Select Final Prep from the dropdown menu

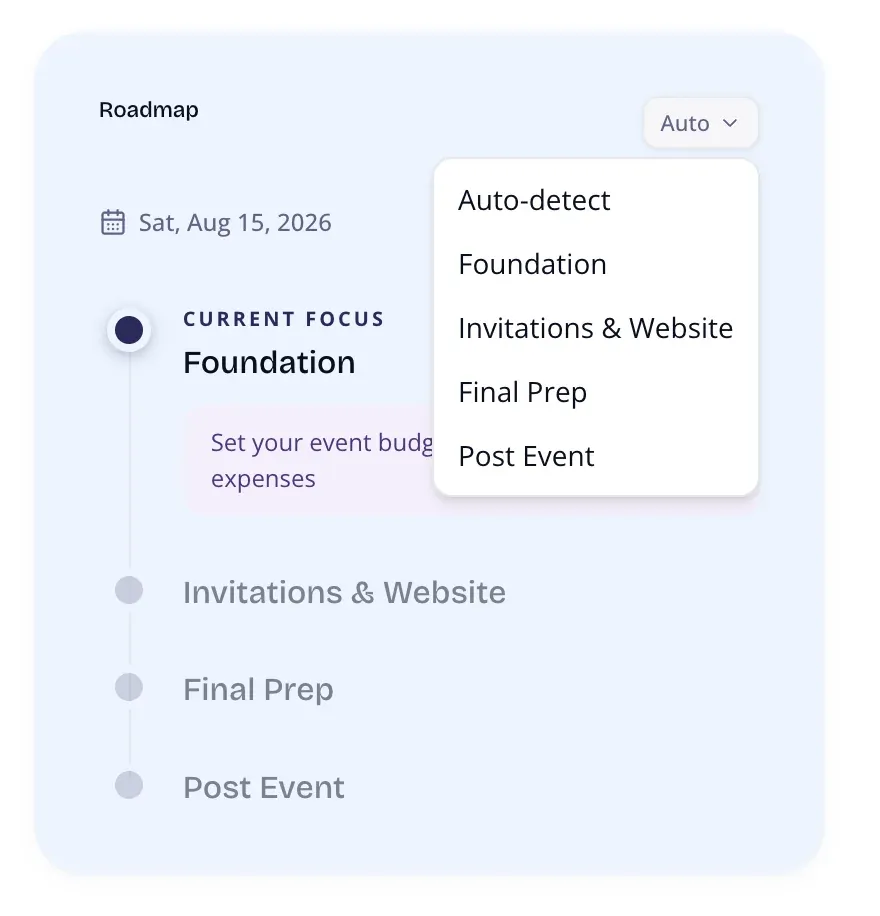(x=522, y=392)
